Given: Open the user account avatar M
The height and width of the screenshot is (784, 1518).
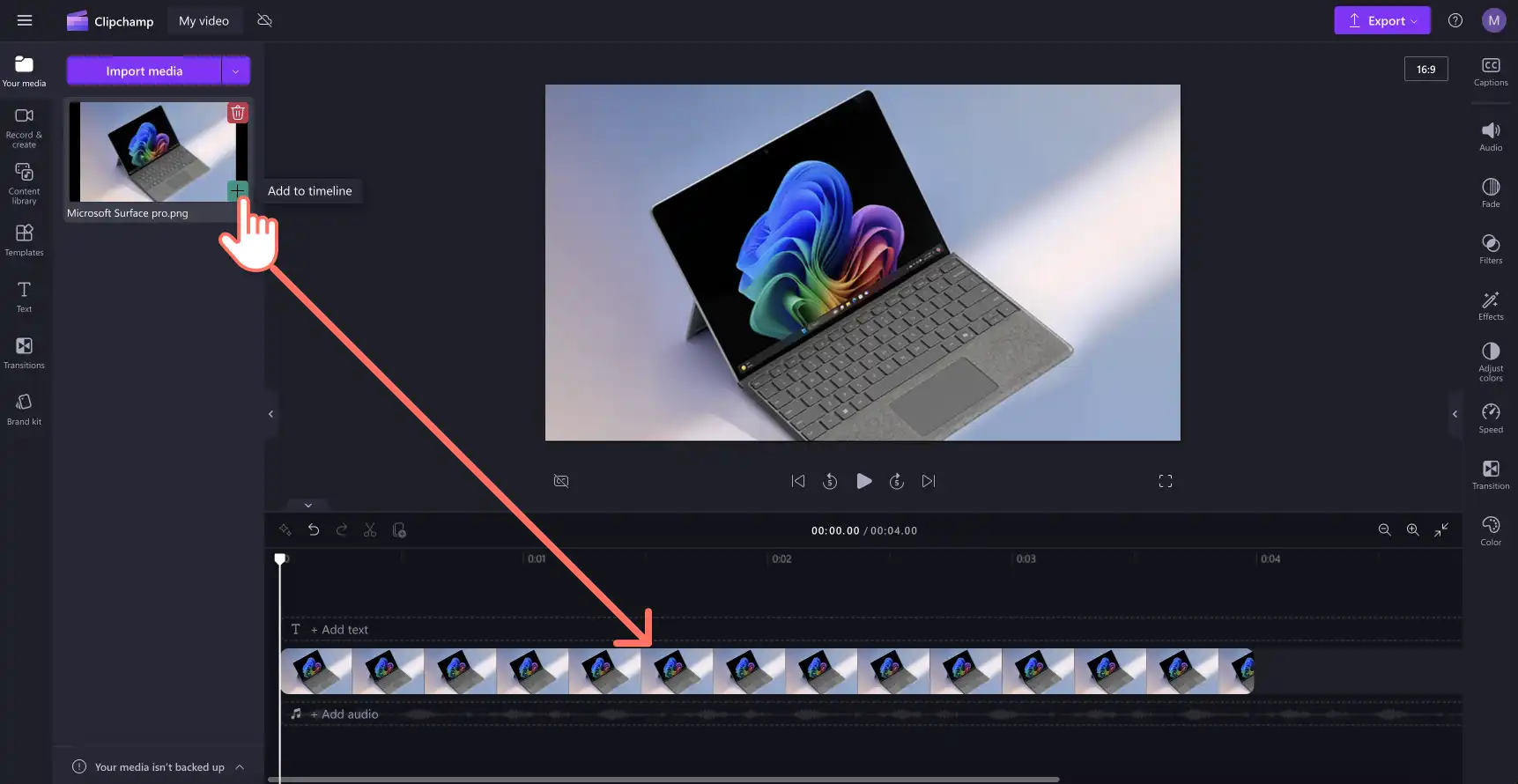Looking at the screenshot, I should (1494, 20).
